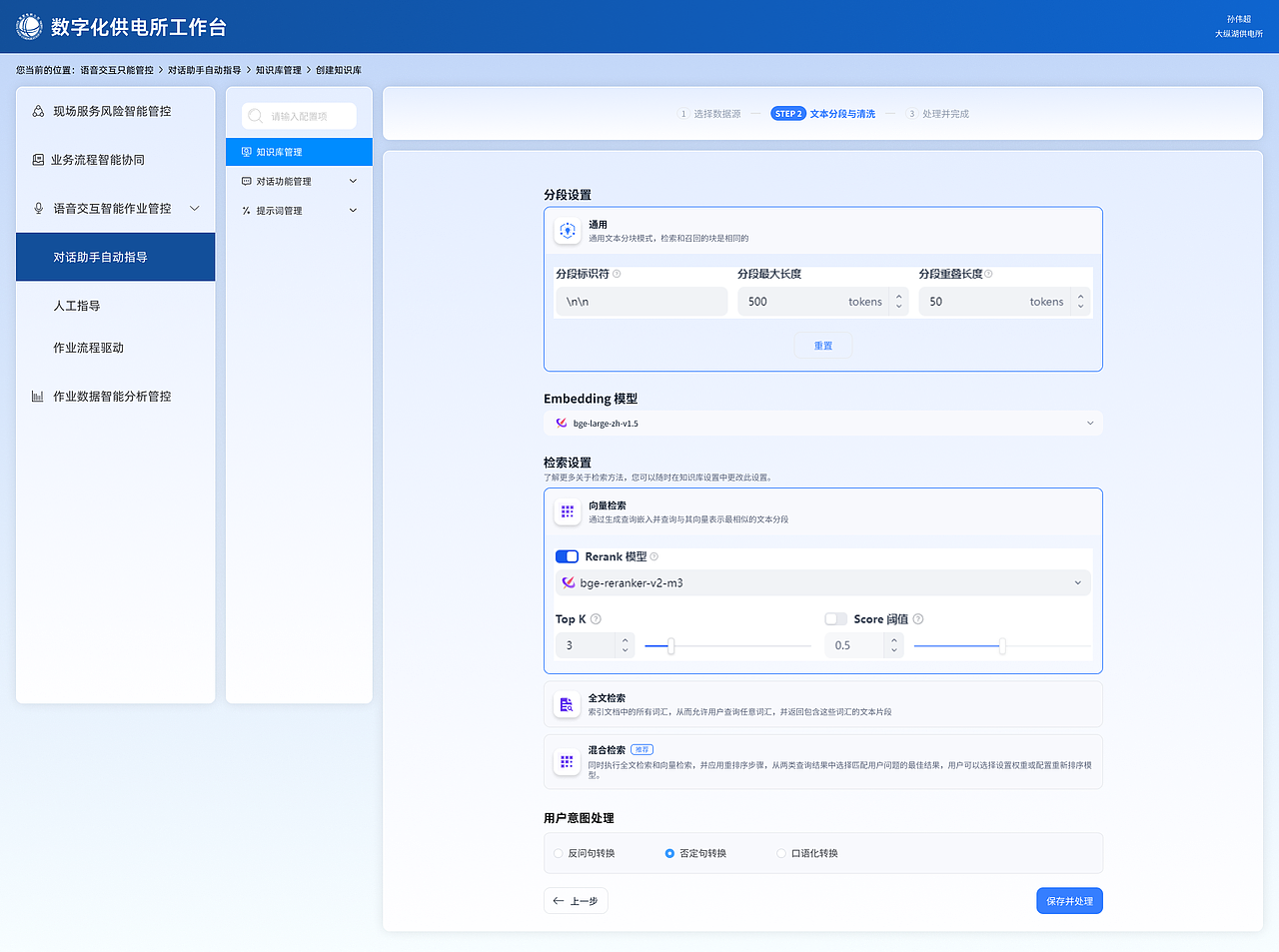The image size is (1279, 952).
Task: Click the 全文检索 document search icon
Action: tap(568, 704)
